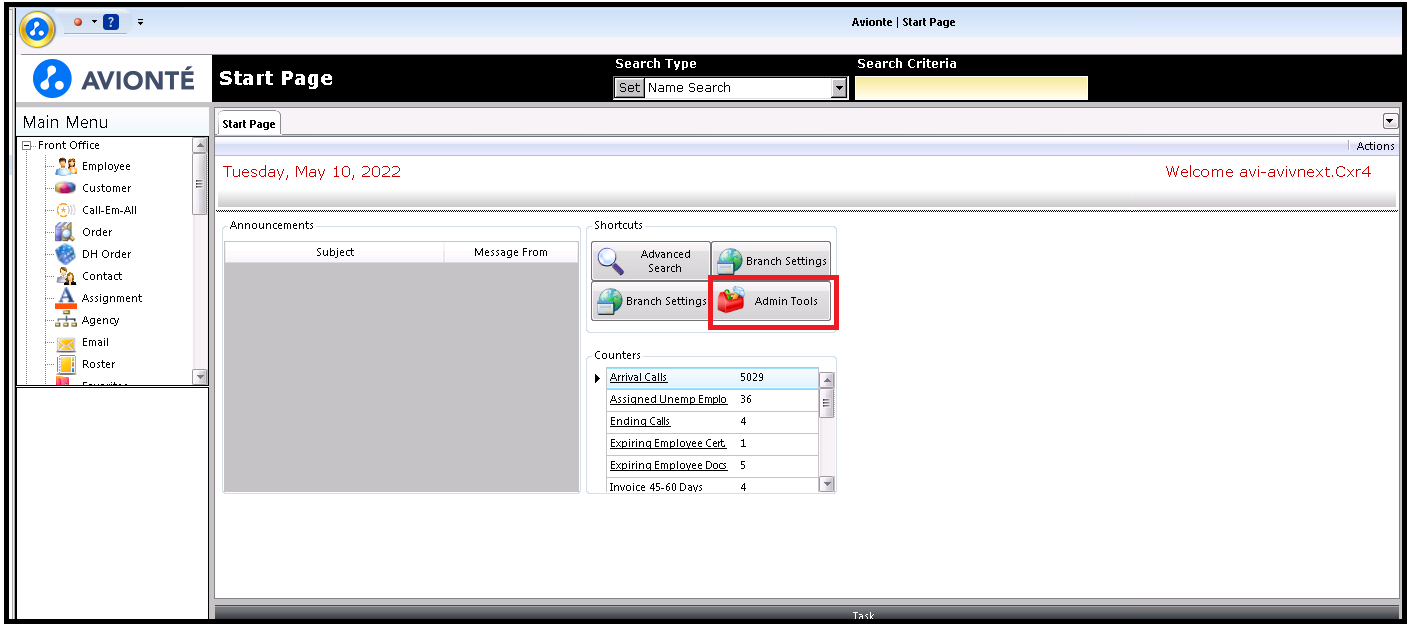Select the DH Order dice icon
The width and height of the screenshot is (1411, 629).
pos(66,254)
